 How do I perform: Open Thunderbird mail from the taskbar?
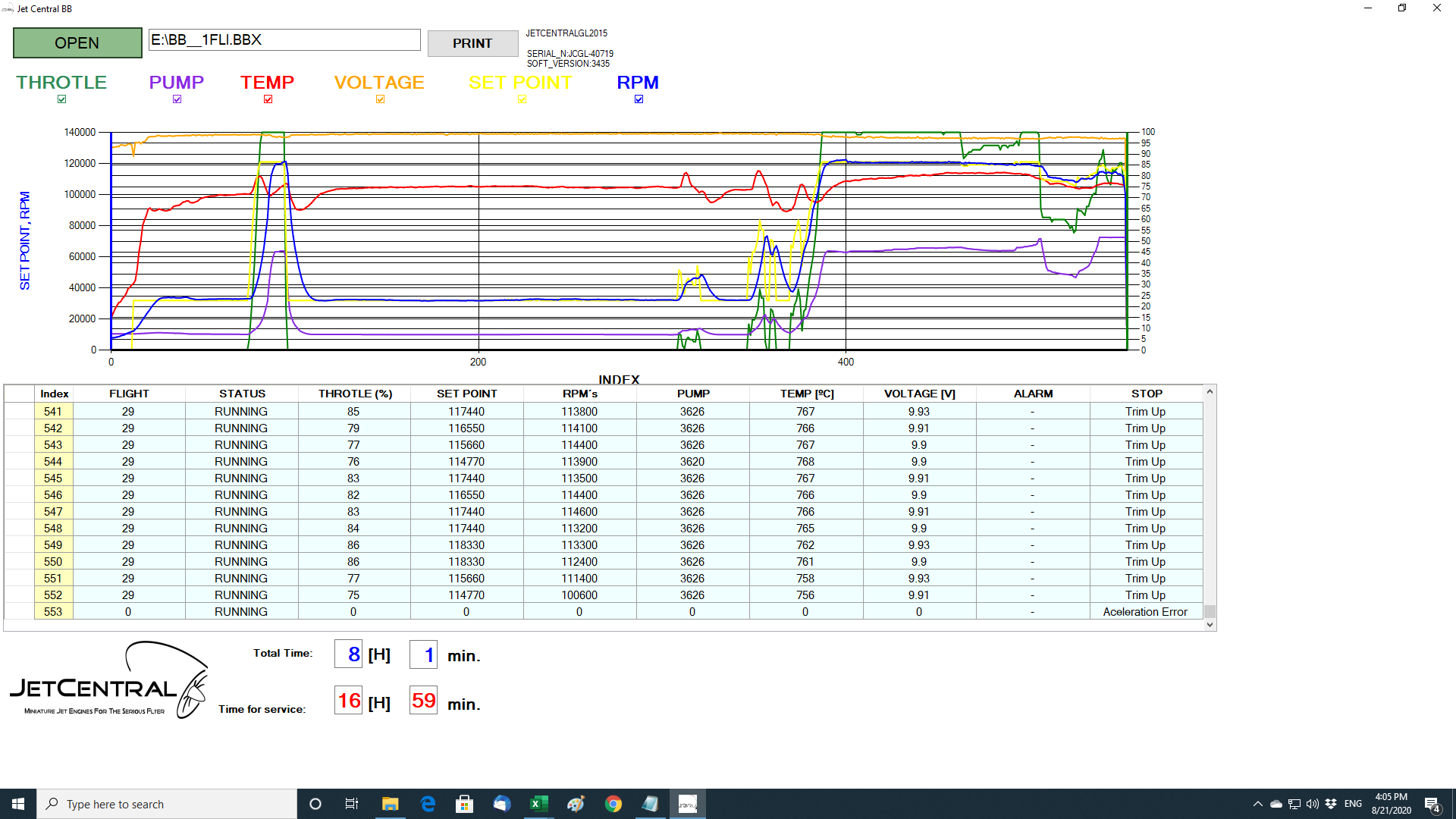[501, 804]
